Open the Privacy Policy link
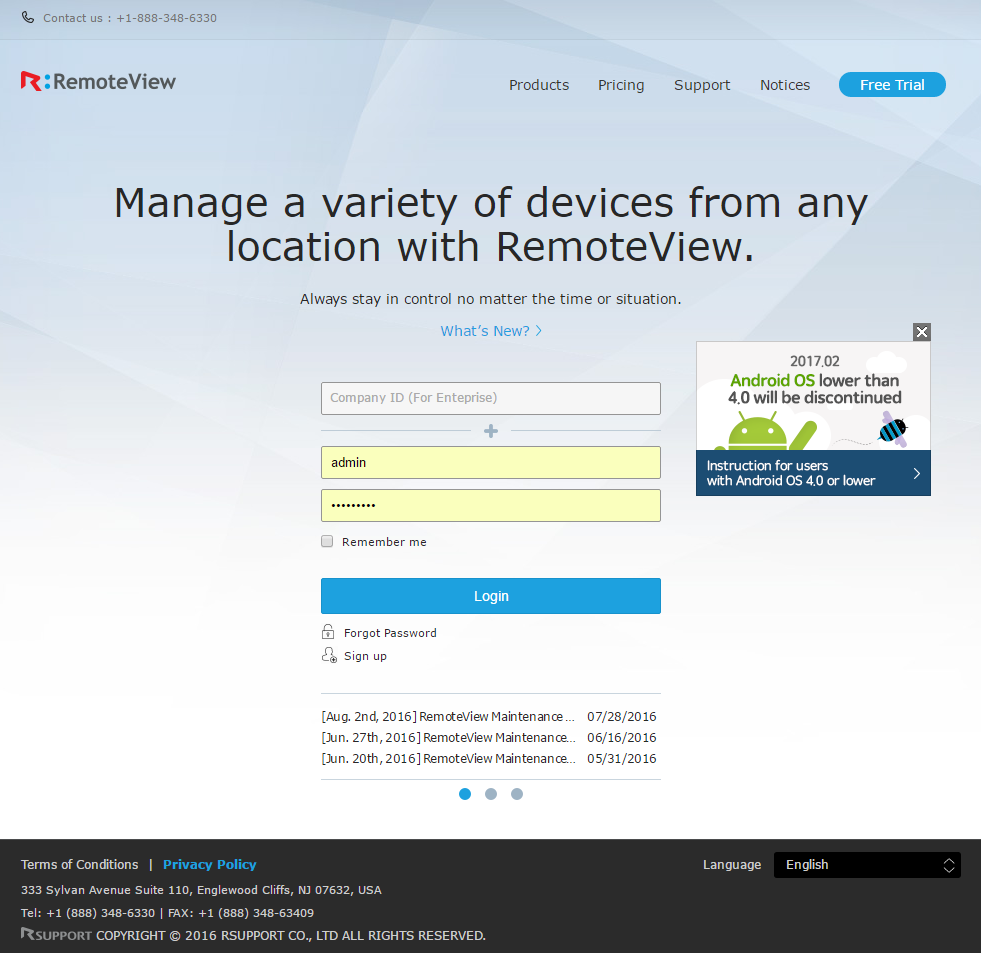The height and width of the screenshot is (953, 981). 210,864
